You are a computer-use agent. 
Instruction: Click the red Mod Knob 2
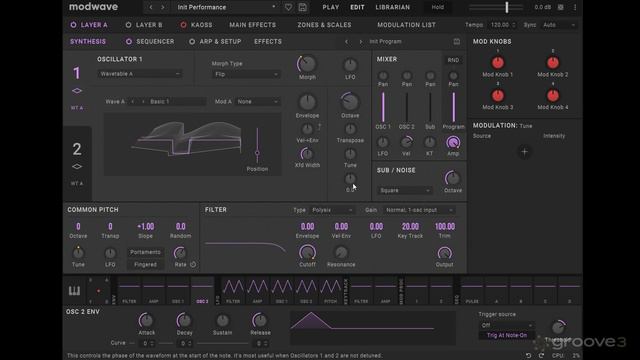pos(553,63)
